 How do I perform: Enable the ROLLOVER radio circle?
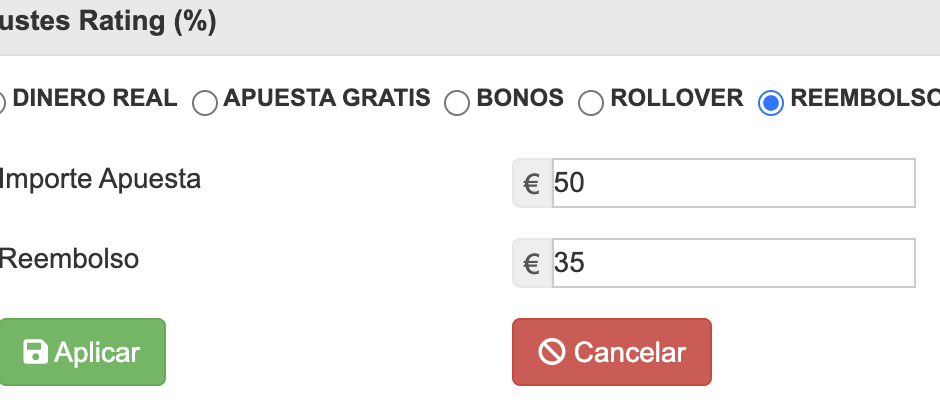pos(590,103)
